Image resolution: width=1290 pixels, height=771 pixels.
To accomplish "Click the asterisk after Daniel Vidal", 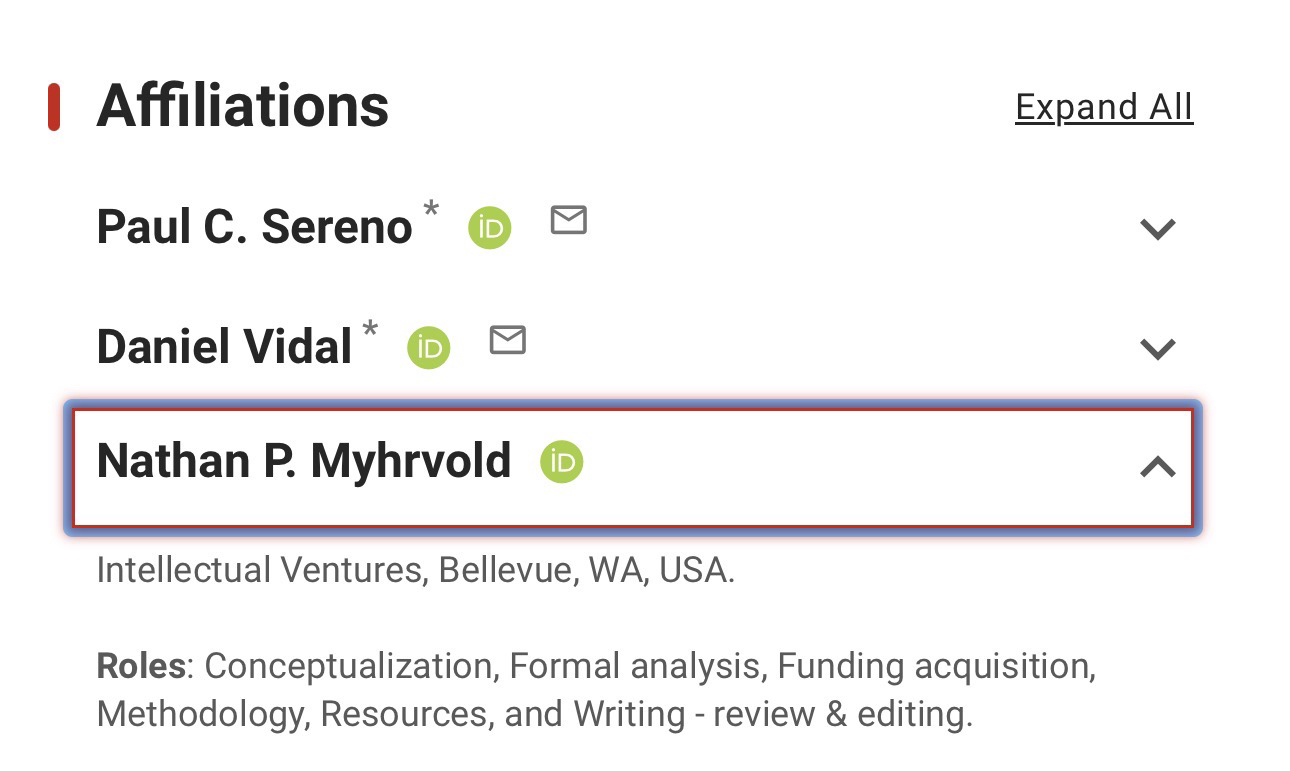I will pos(370,331).
